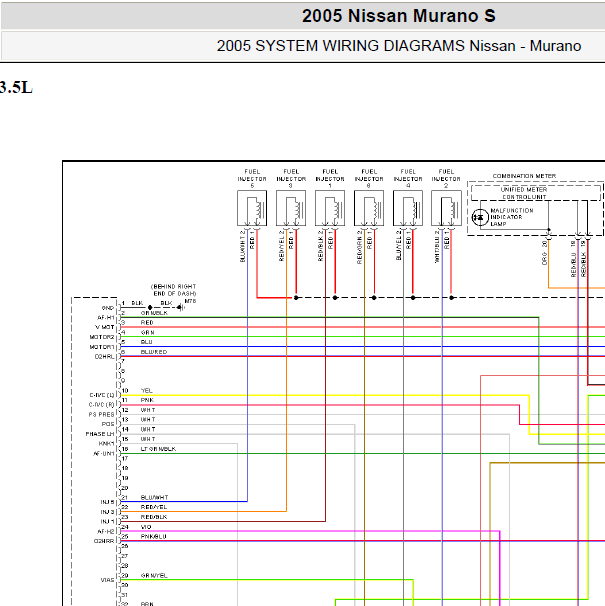
Task: Select the 'BLU/WHT' wire label at pin 21
Action: [154, 497]
